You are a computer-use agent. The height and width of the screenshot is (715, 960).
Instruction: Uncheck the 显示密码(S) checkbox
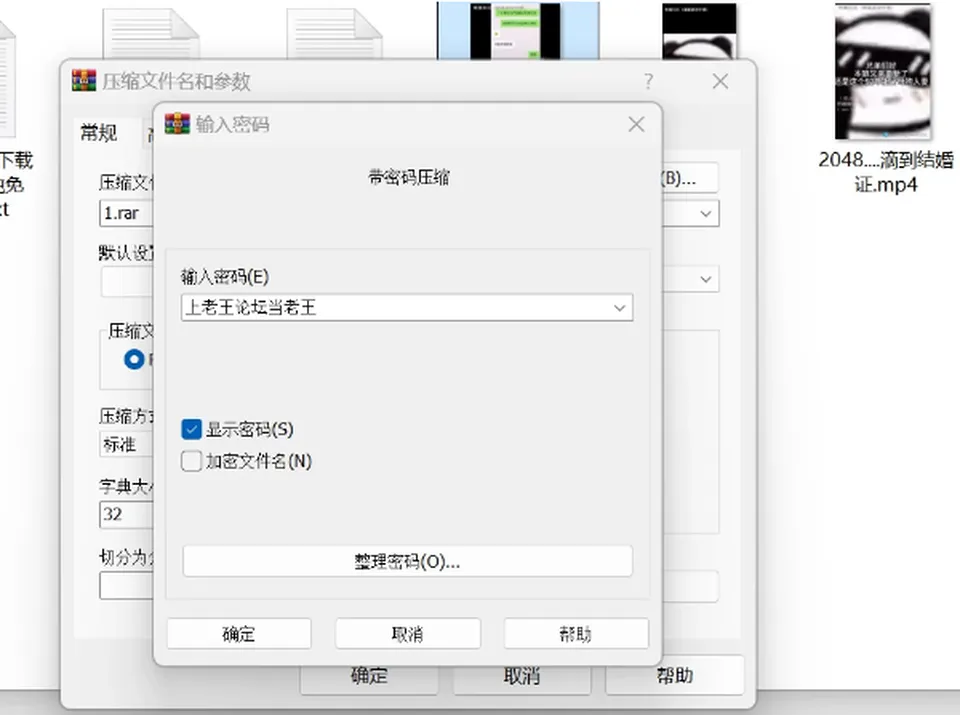point(191,429)
